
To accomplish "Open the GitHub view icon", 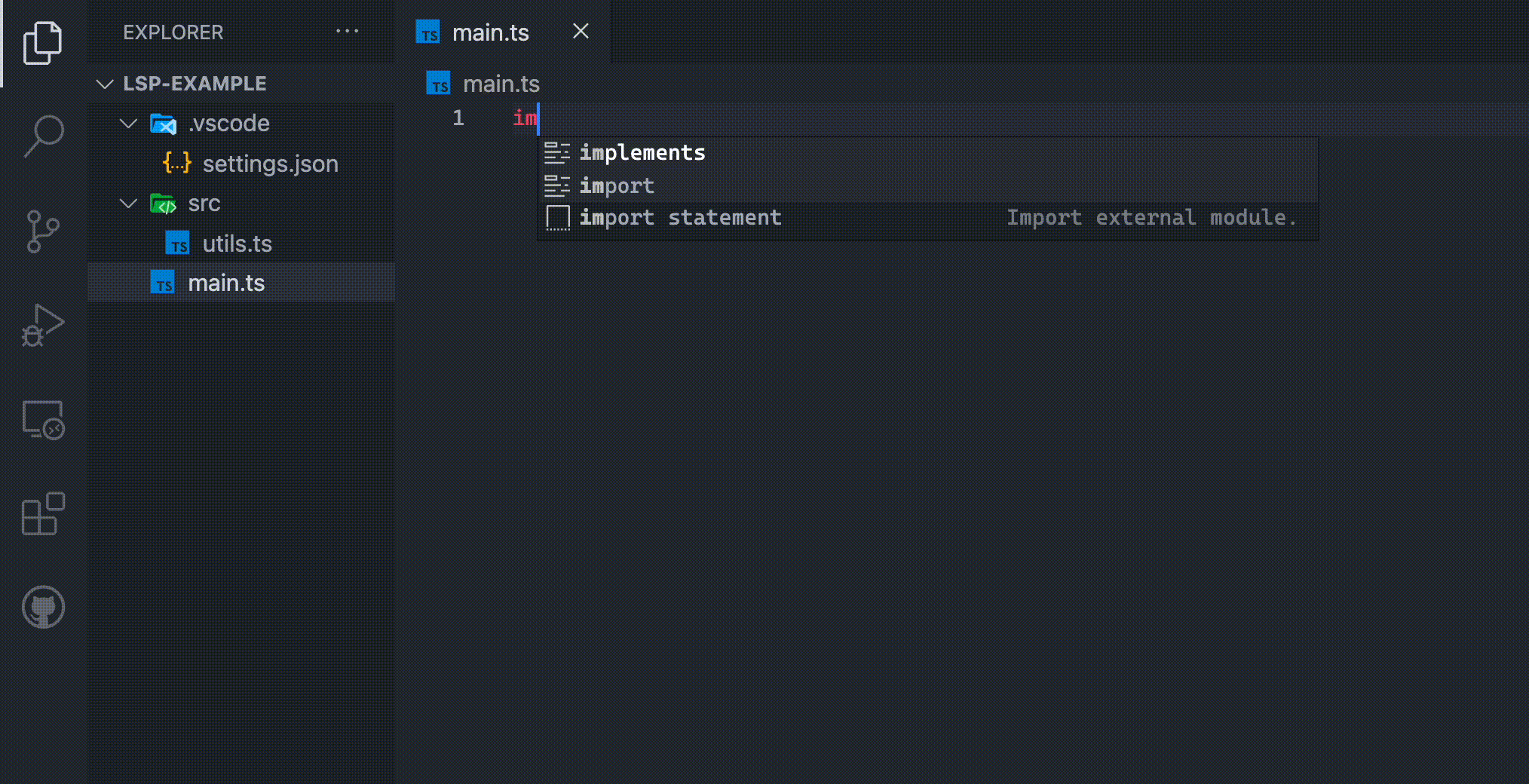I will tap(43, 607).
